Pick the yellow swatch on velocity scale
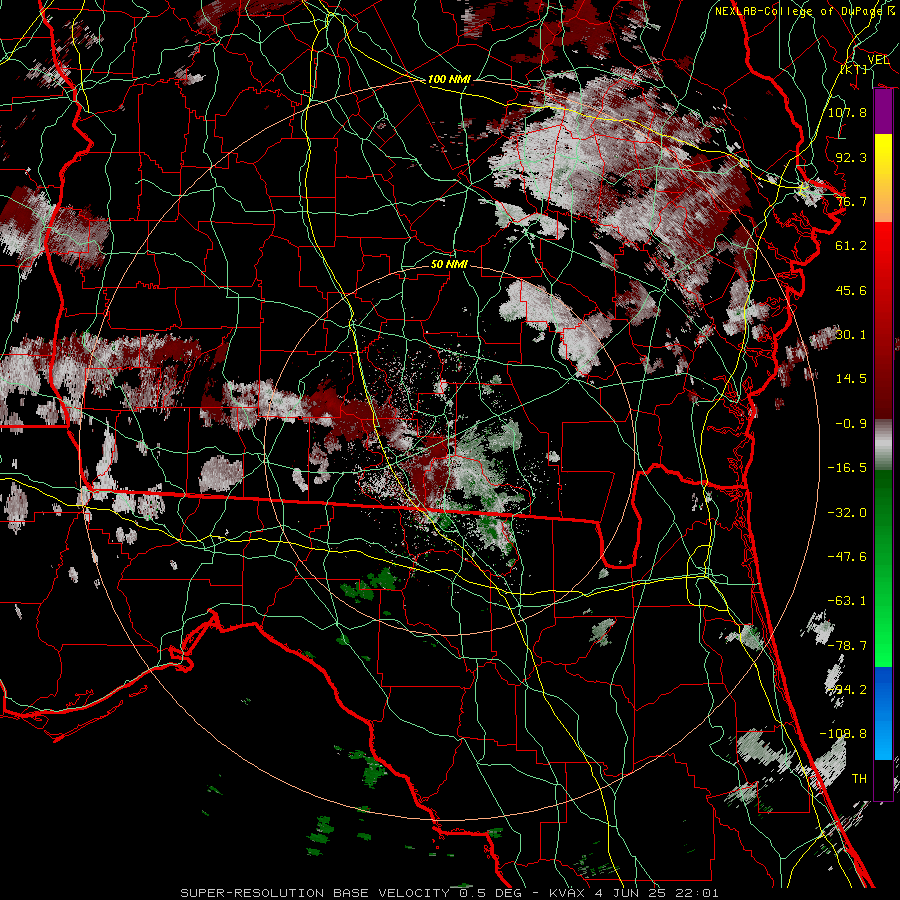900x900 pixels. [x=883, y=156]
